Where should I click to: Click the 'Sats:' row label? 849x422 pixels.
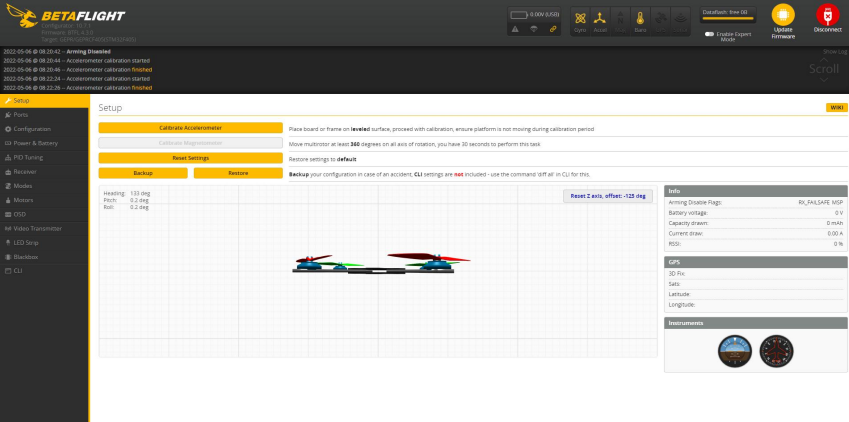point(675,284)
